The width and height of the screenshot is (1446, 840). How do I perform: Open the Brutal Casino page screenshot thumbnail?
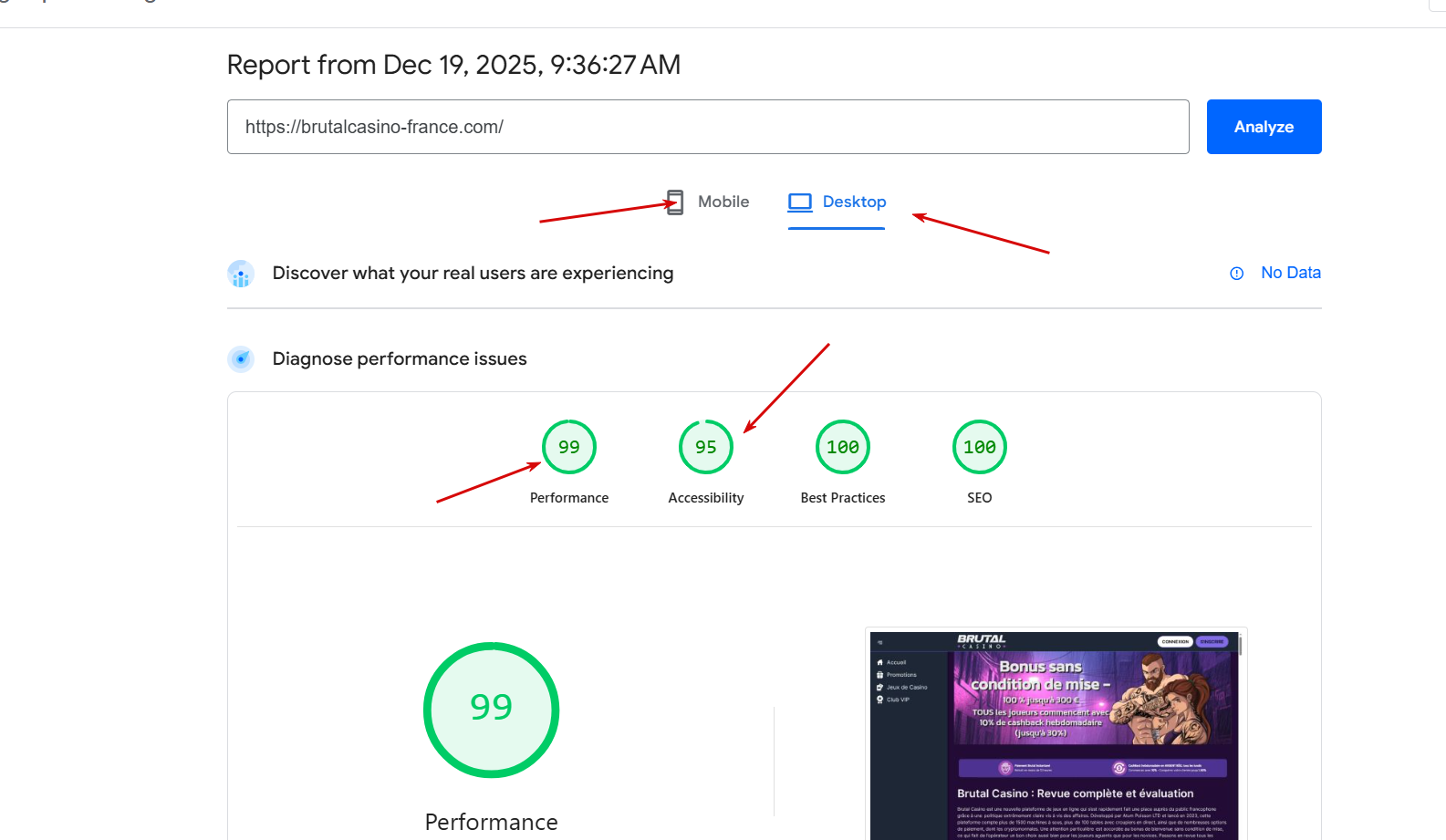[1056, 734]
